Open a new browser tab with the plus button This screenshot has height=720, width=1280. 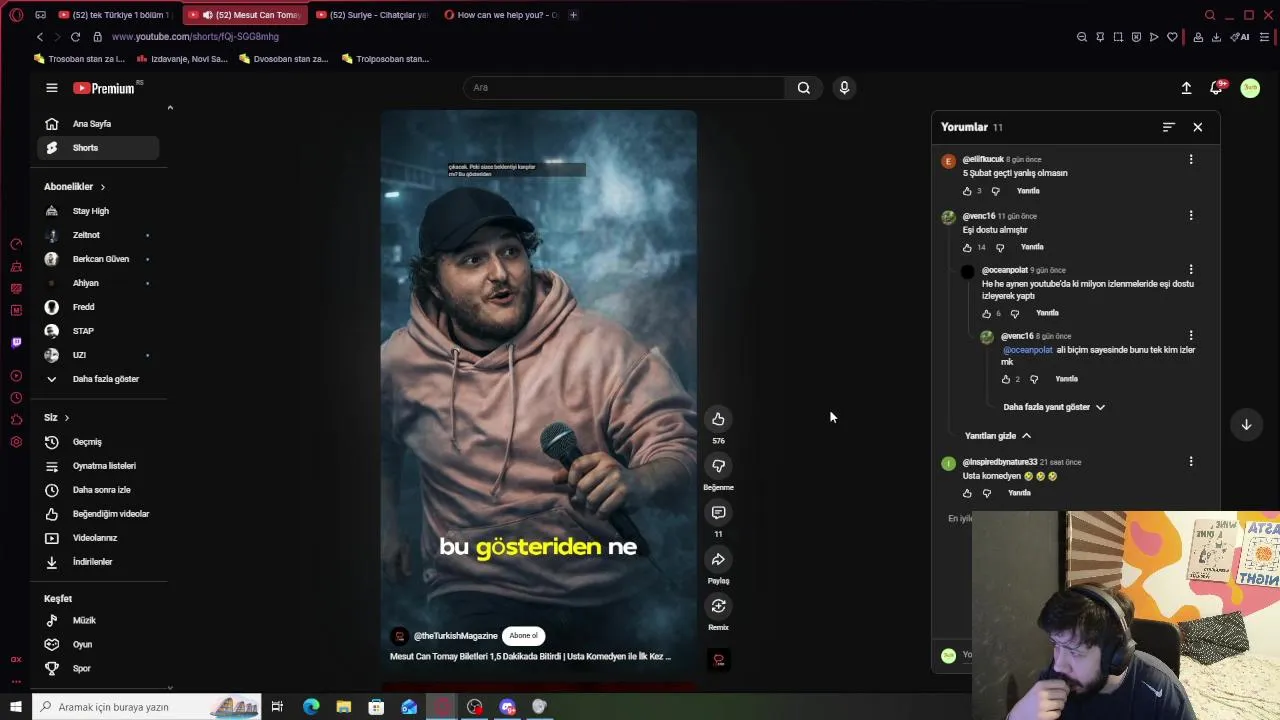573,15
